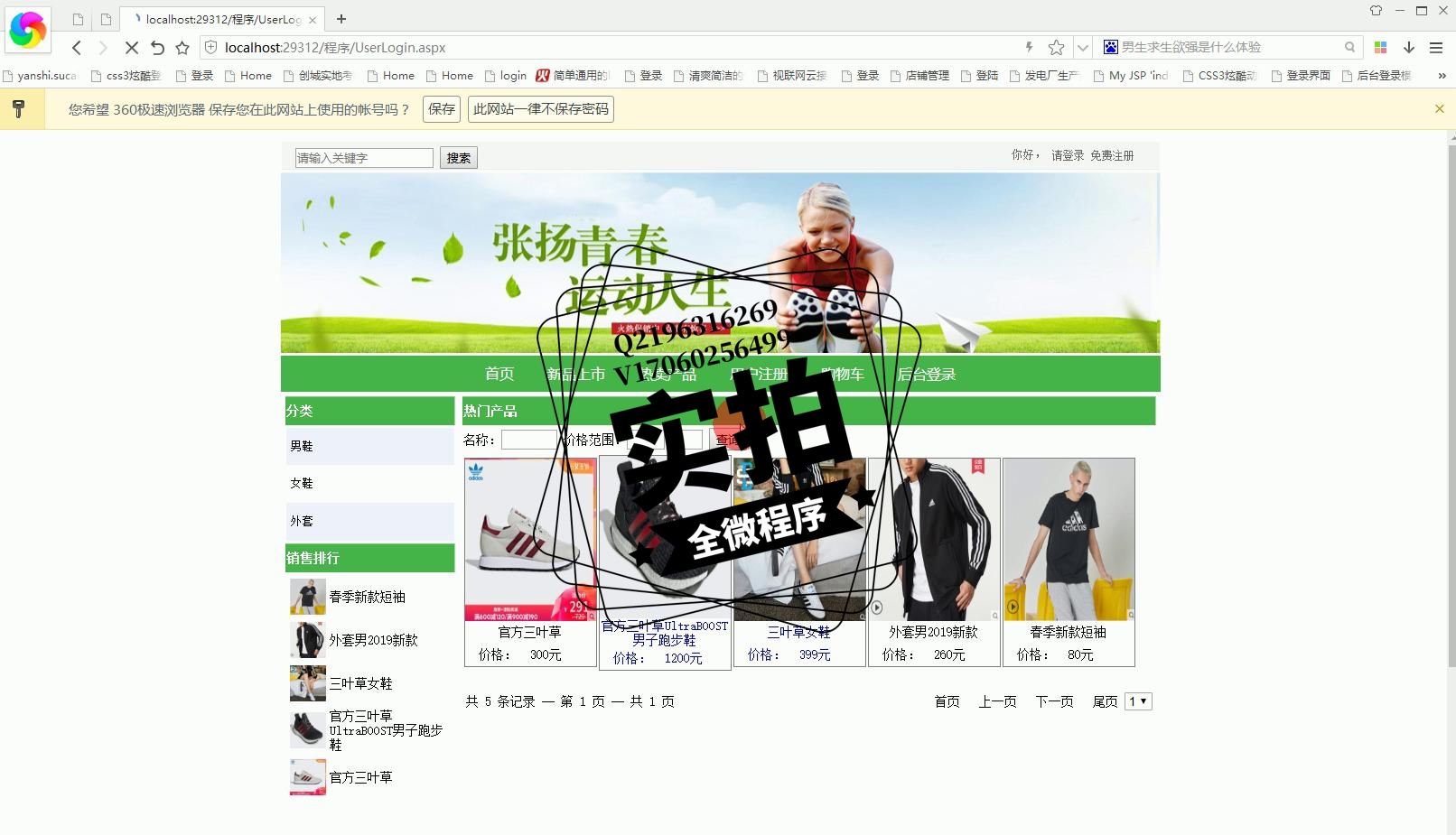Screen dimensions: 1456x835
Task: Stop page loading with the X icon
Action: (131, 48)
